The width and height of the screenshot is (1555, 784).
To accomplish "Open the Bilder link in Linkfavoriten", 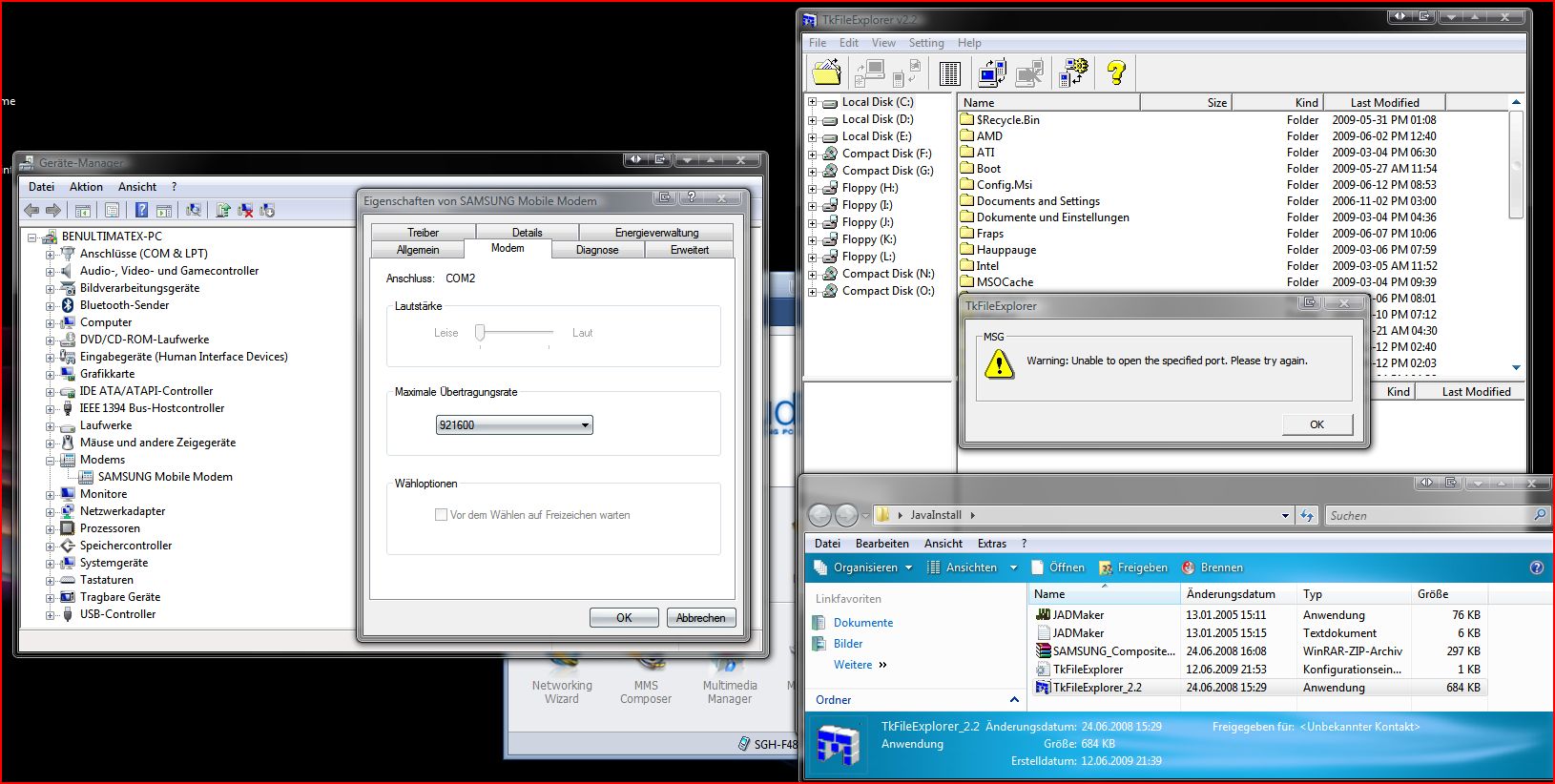I will pyautogui.click(x=848, y=644).
